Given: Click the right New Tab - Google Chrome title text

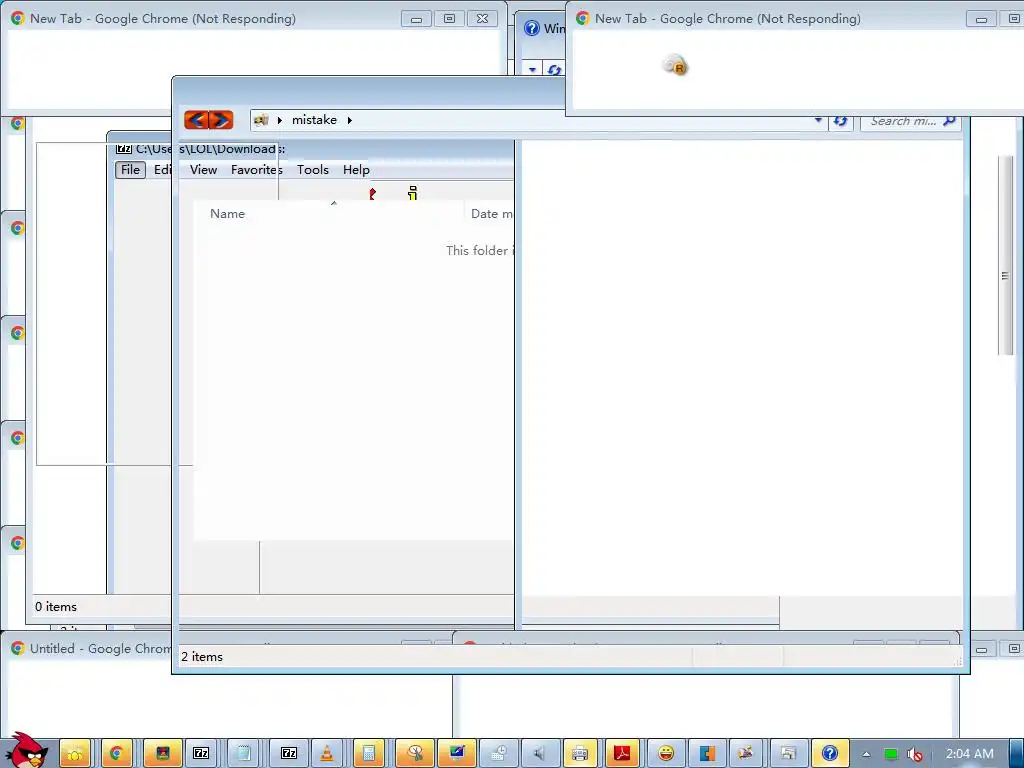Looking at the screenshot, I should pyautogui.click(x=728, y=18).
